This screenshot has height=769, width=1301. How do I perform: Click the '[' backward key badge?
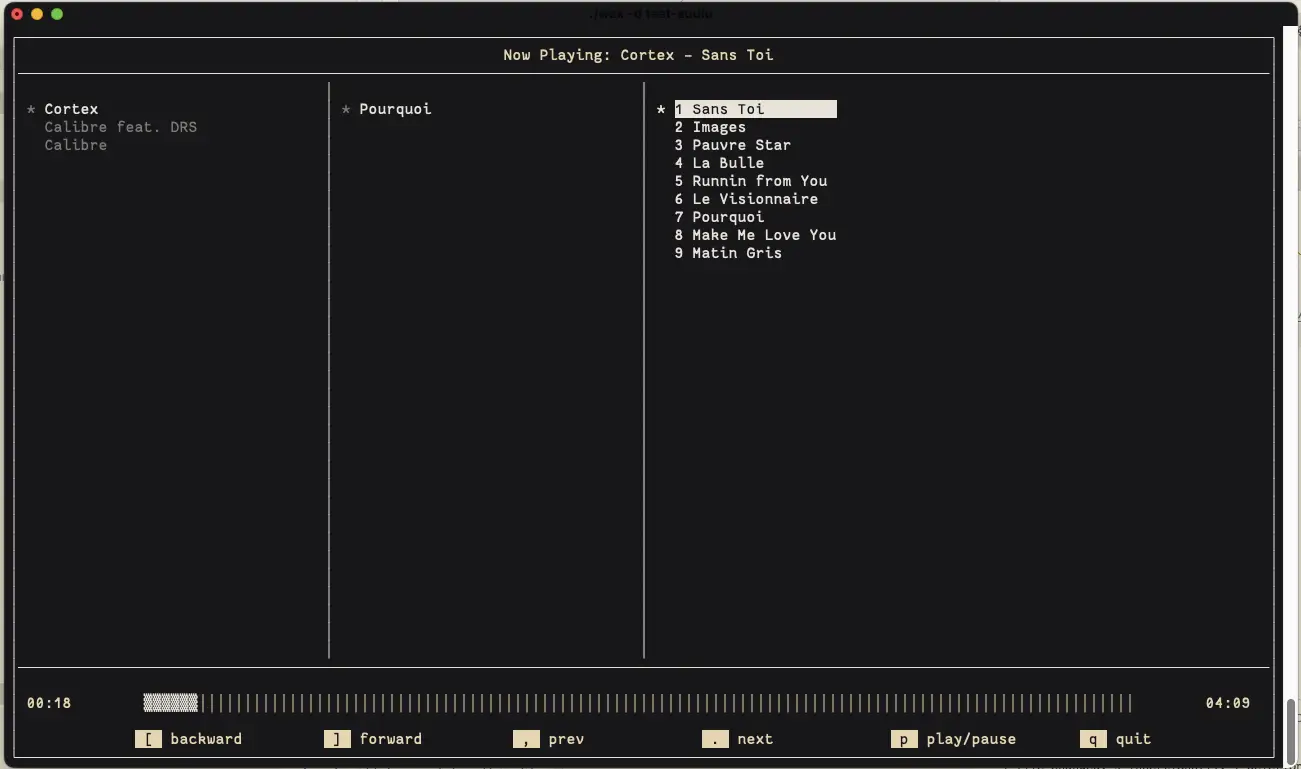point(148,739)
